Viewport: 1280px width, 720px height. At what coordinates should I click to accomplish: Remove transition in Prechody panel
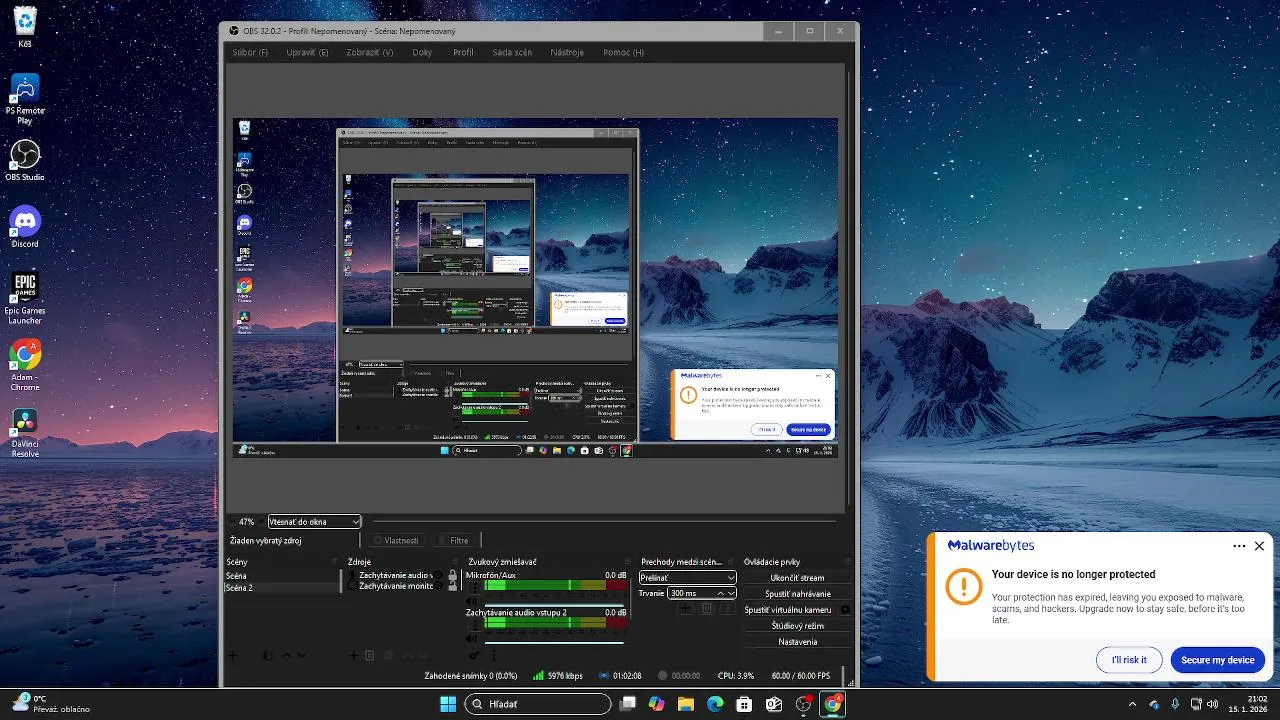point(706,608)
